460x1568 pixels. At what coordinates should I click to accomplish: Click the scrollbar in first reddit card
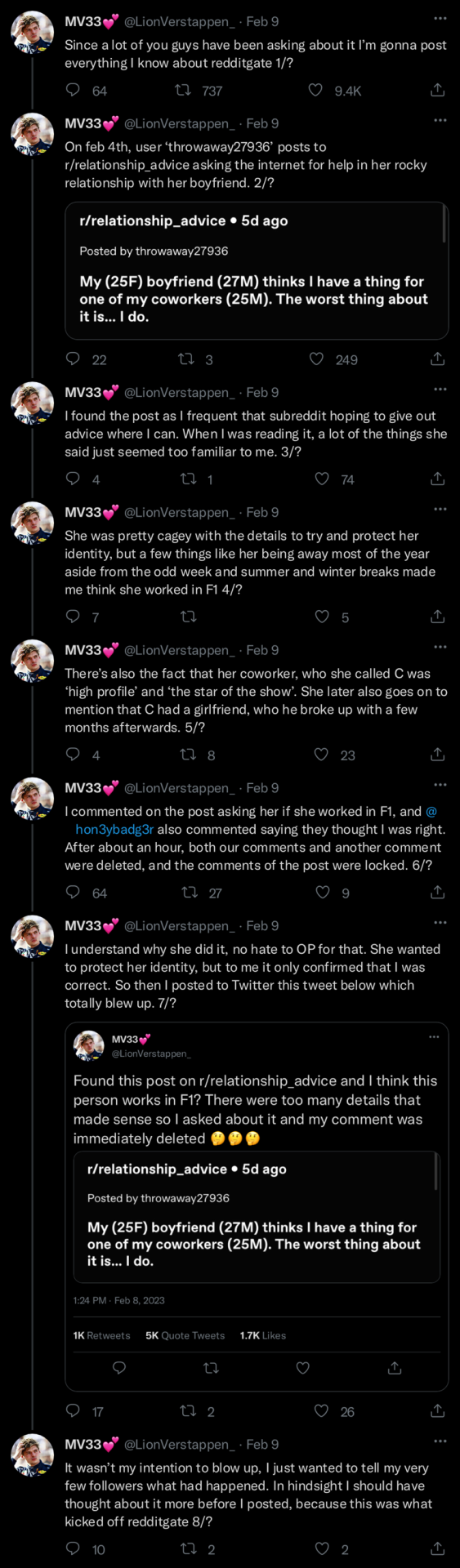444,224
